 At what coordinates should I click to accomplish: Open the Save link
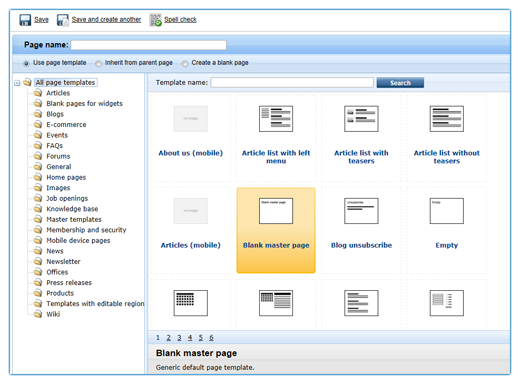point(41,20)
